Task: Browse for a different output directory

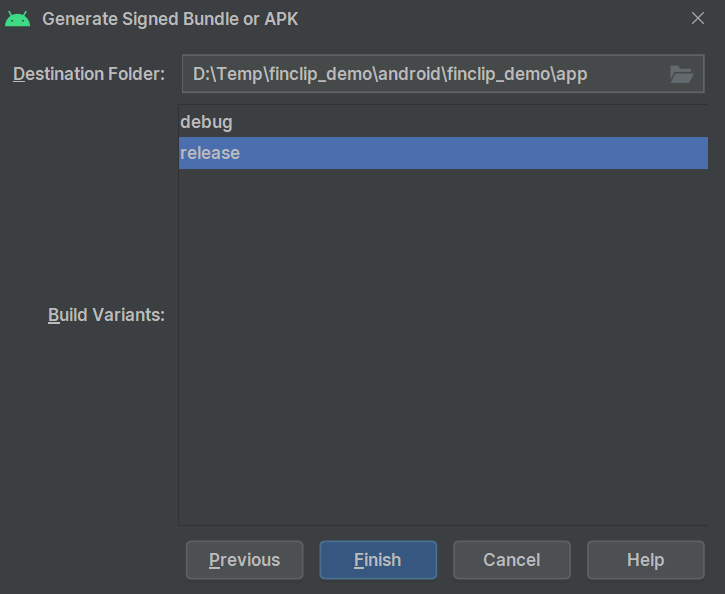Action: [x=681, y=74]
